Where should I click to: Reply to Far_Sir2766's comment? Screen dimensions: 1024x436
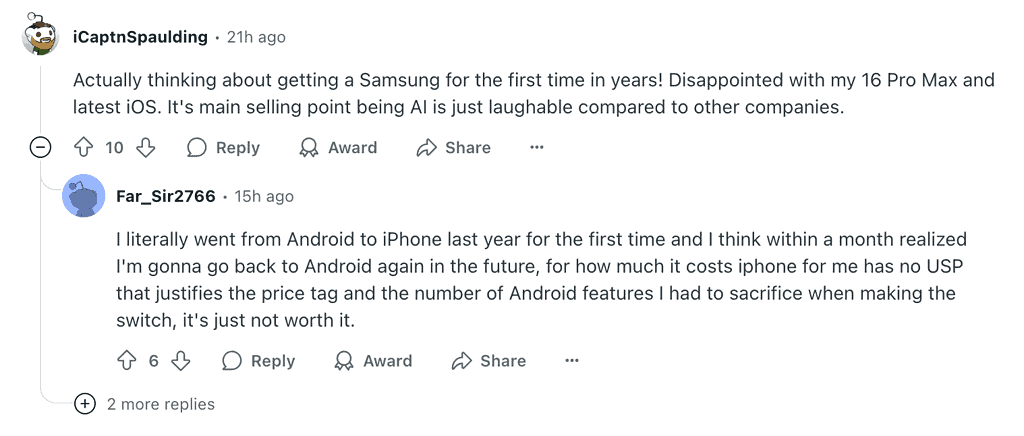click(x=258, y=361)
